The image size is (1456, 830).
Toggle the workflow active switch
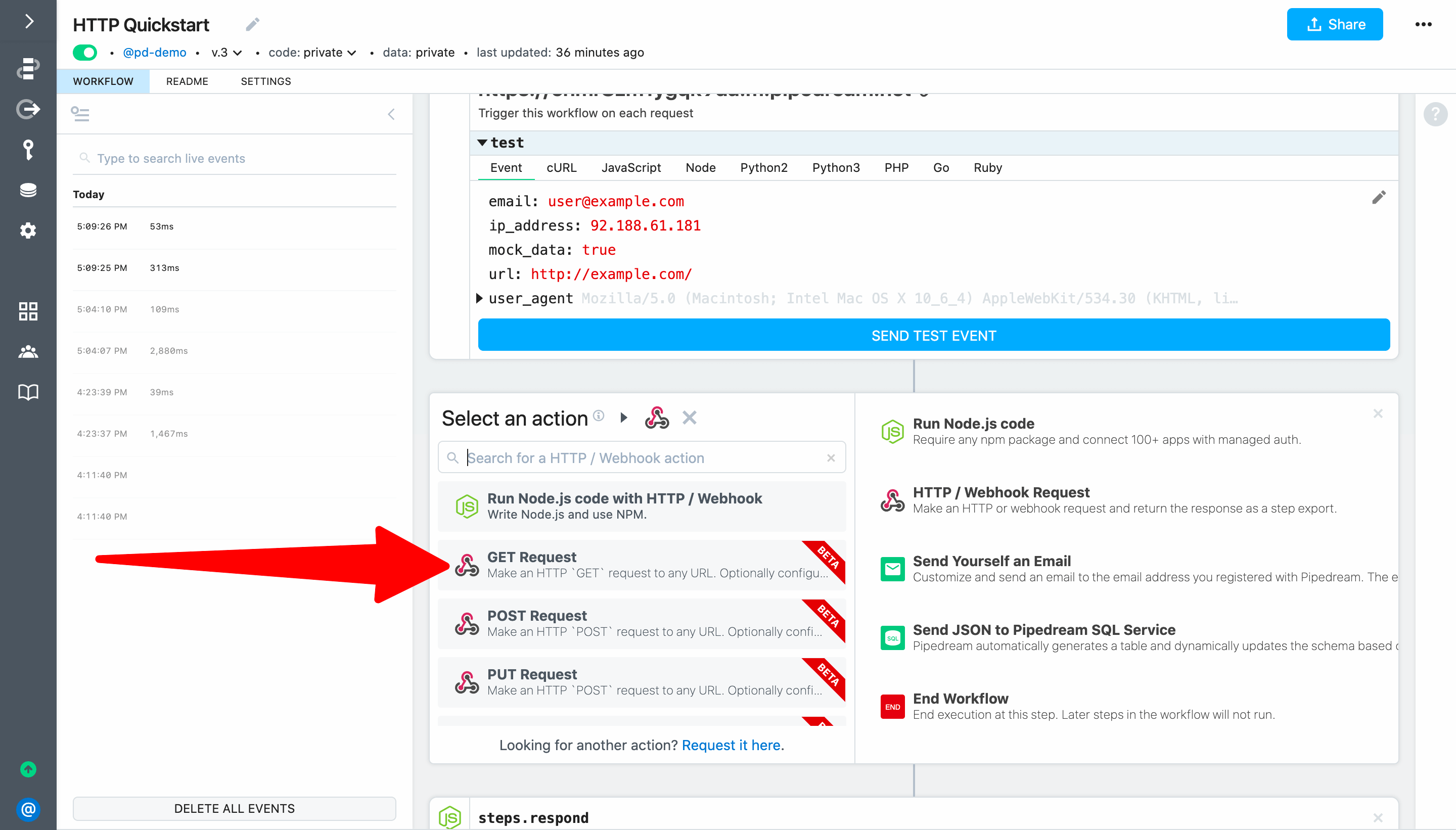click(x=85, y=53)
